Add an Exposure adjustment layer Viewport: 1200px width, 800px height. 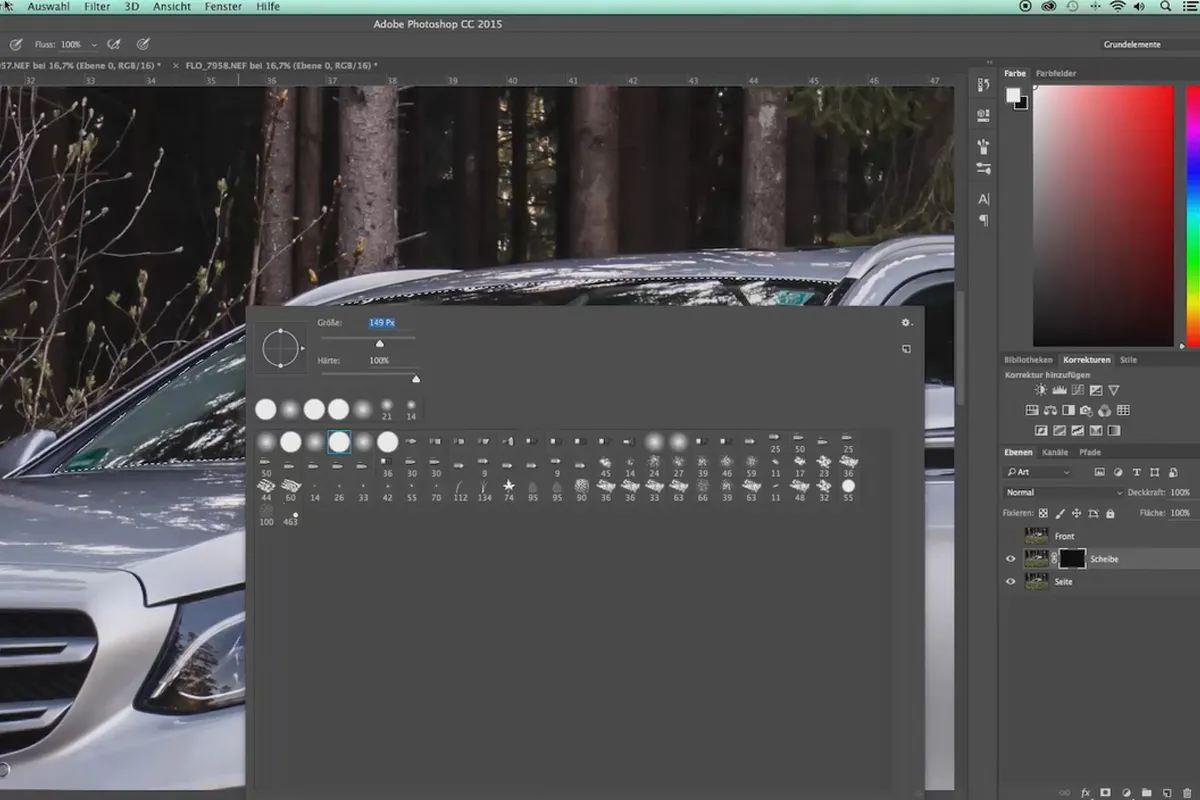[1095, 390]
